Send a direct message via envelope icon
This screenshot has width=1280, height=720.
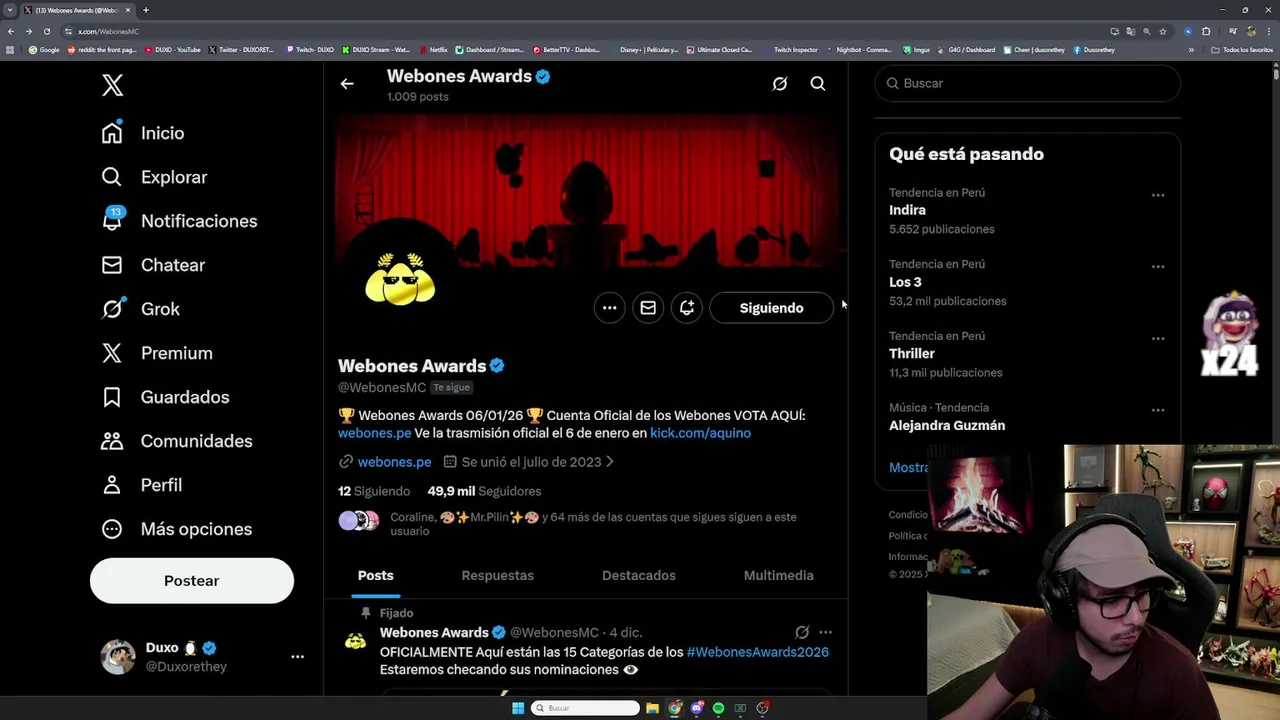pyautogui.click(x=648, y=308)
